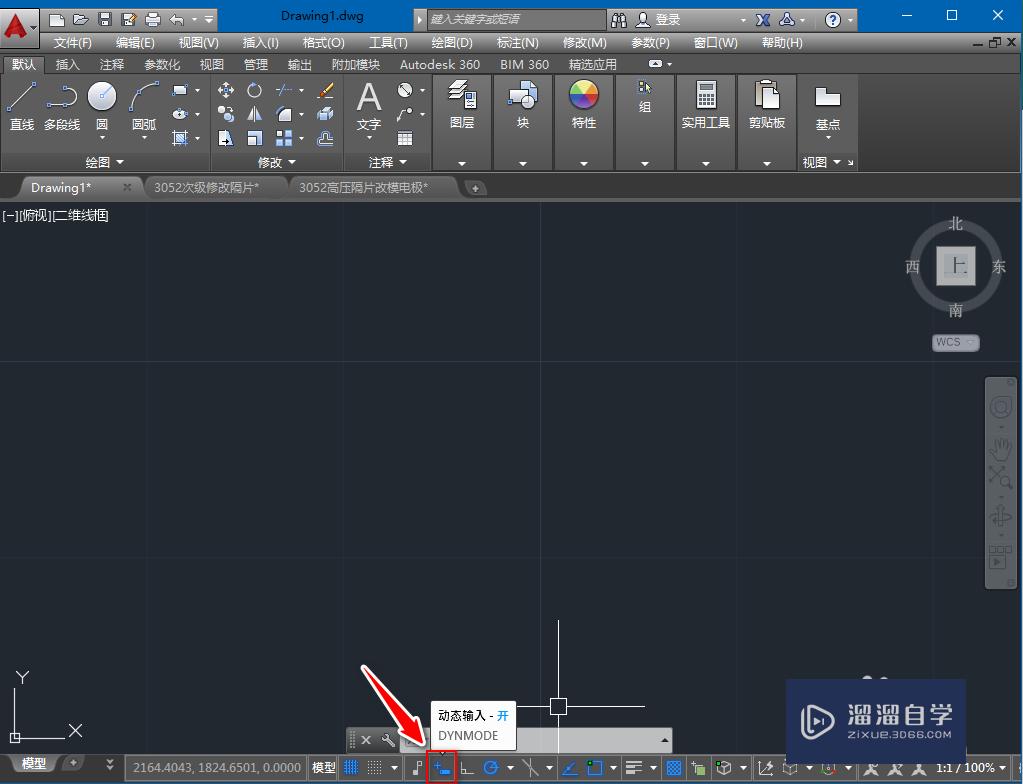Toggle ortho mode in the status bar
The image size is (1023, 784).
coord(467,767)
